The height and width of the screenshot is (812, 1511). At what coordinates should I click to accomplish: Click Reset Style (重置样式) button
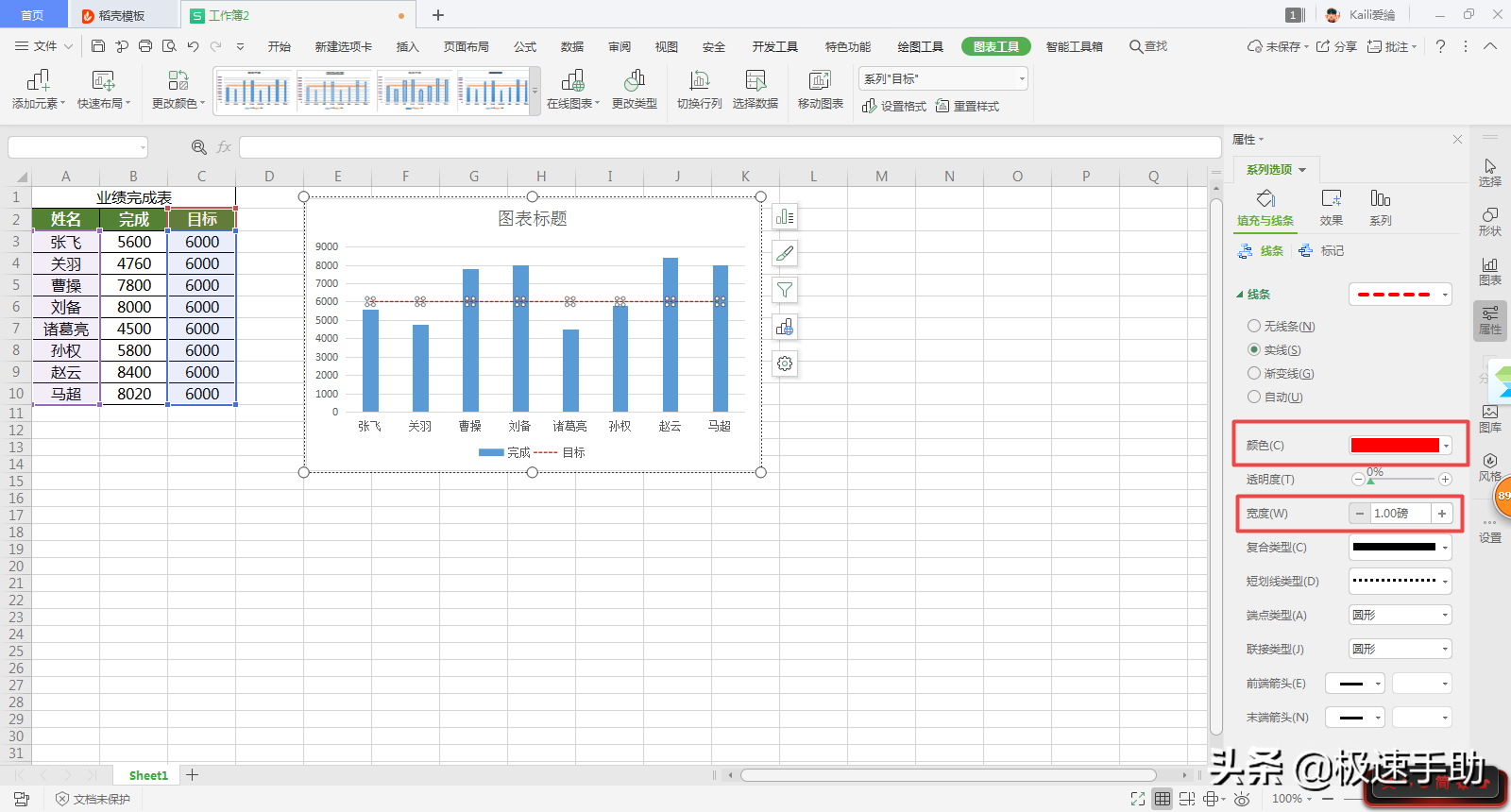coord(967,106)
